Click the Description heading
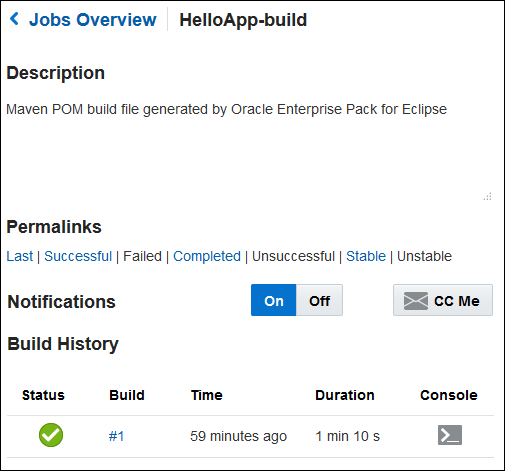This screenshot has width=505, height=471. pyautogui.click(x=56, y=73)
